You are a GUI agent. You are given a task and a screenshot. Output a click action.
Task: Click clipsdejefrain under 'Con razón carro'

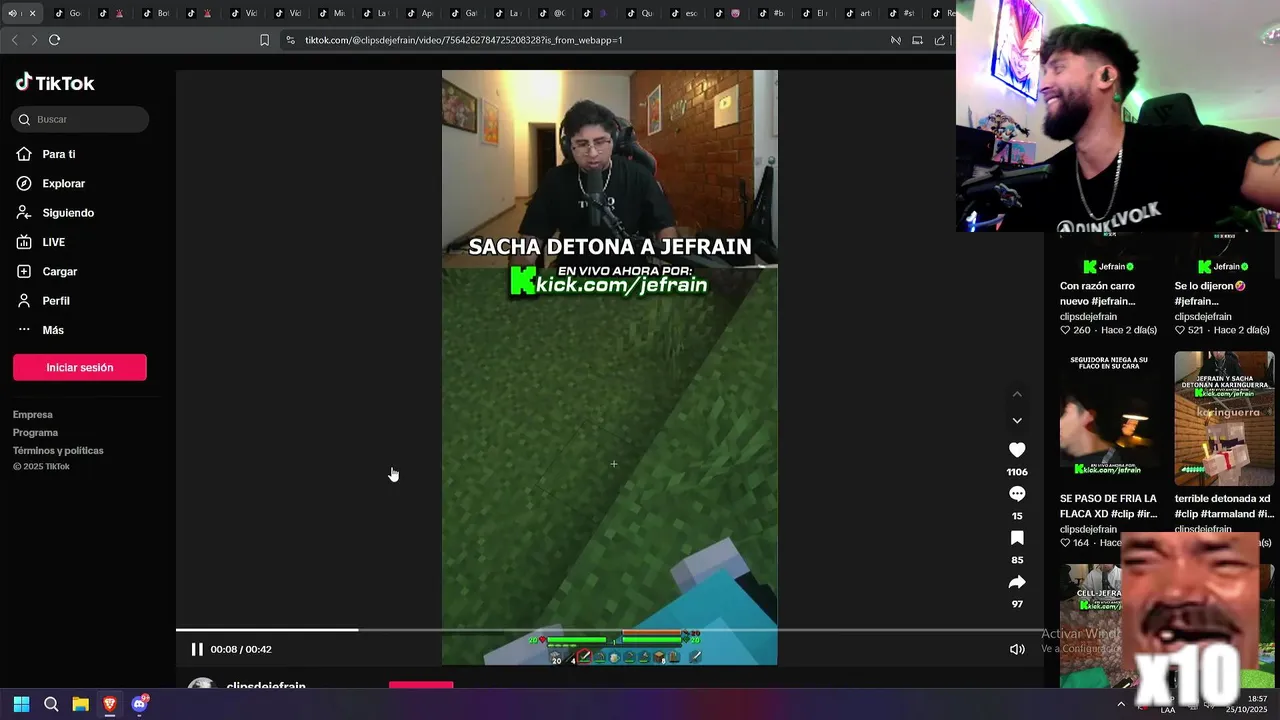(x=1088, y=317)
